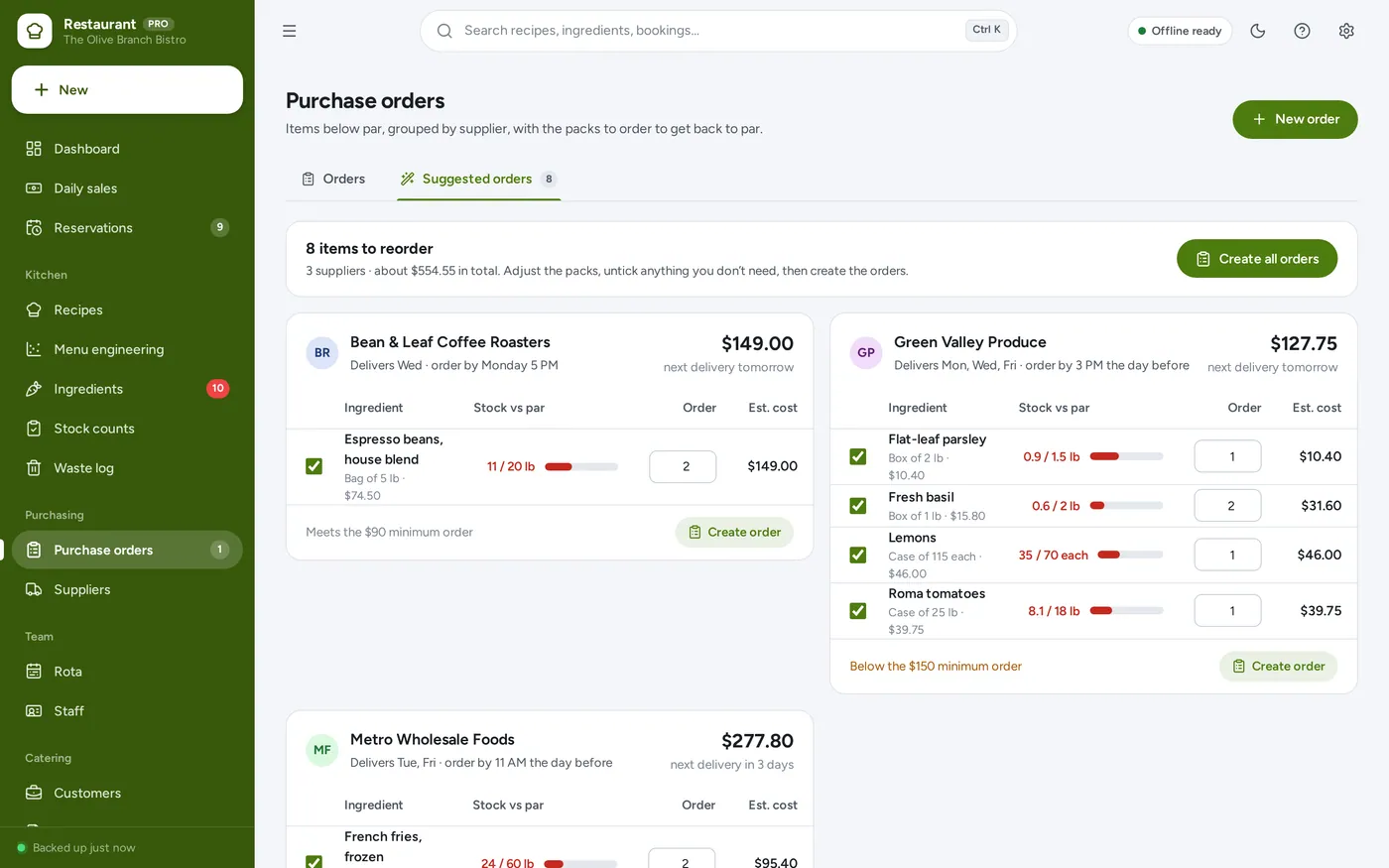
Task: Click the Offline ready status badge
Action: pyautogui.click(x=1180, y=31)
